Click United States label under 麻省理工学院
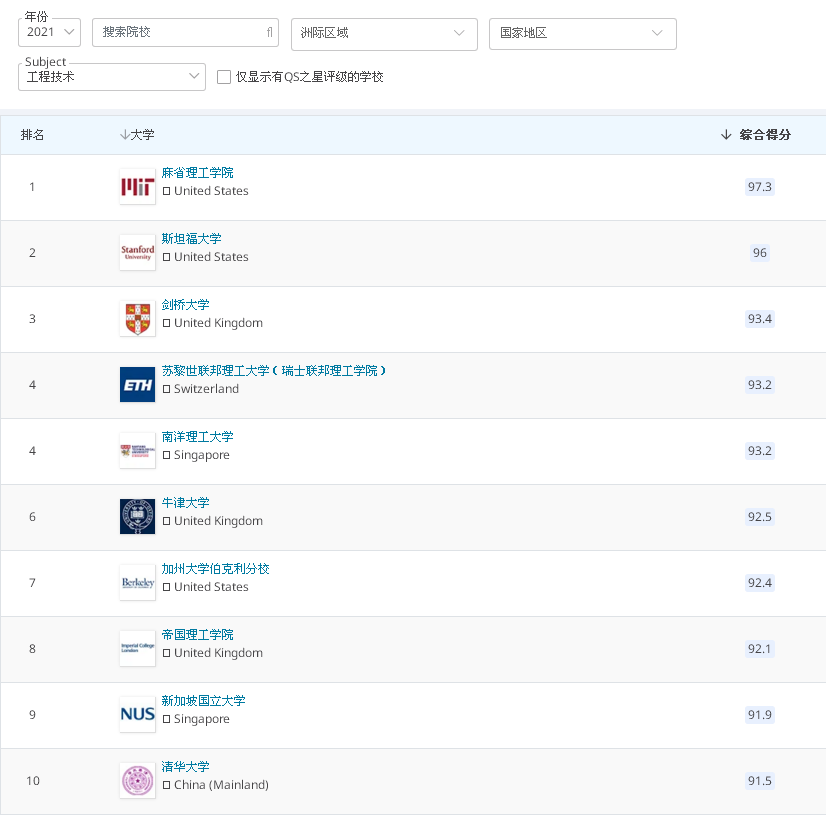The width and height of the screenshot is (826, 815). click(x=211, y=191)
